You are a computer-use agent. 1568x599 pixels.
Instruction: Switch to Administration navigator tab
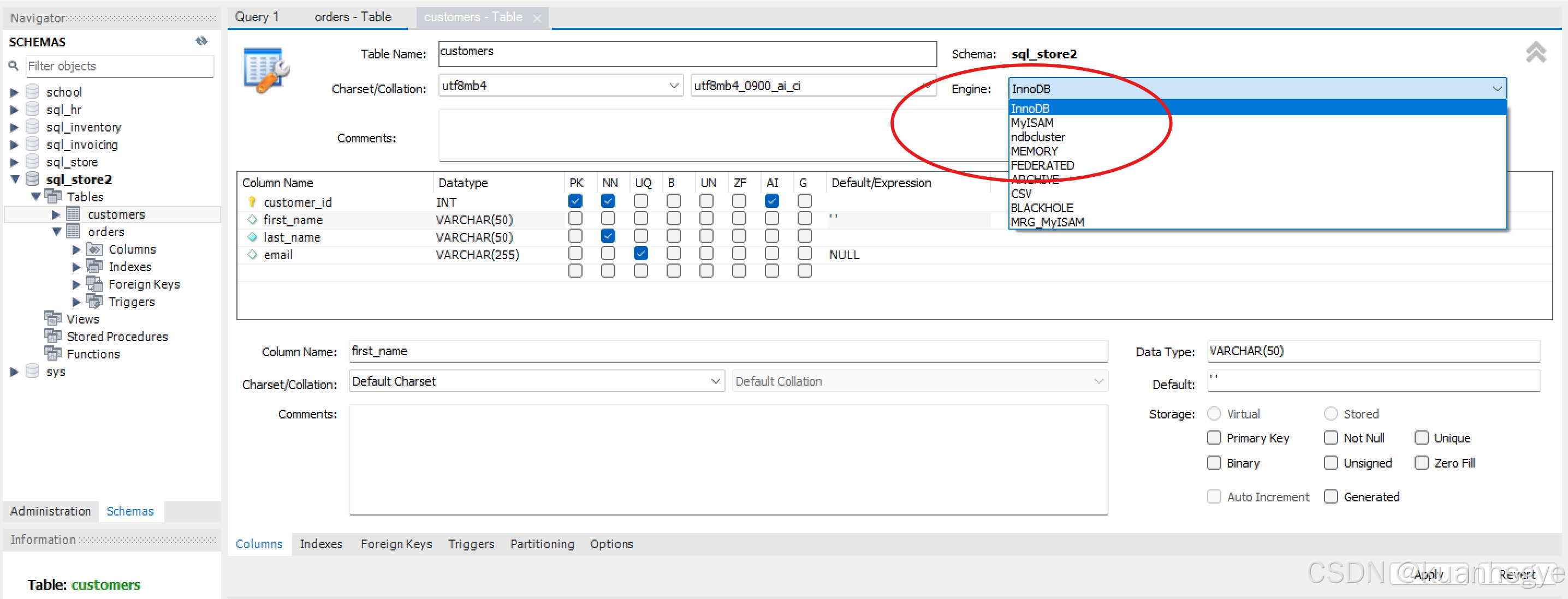[x=51, y=511]
